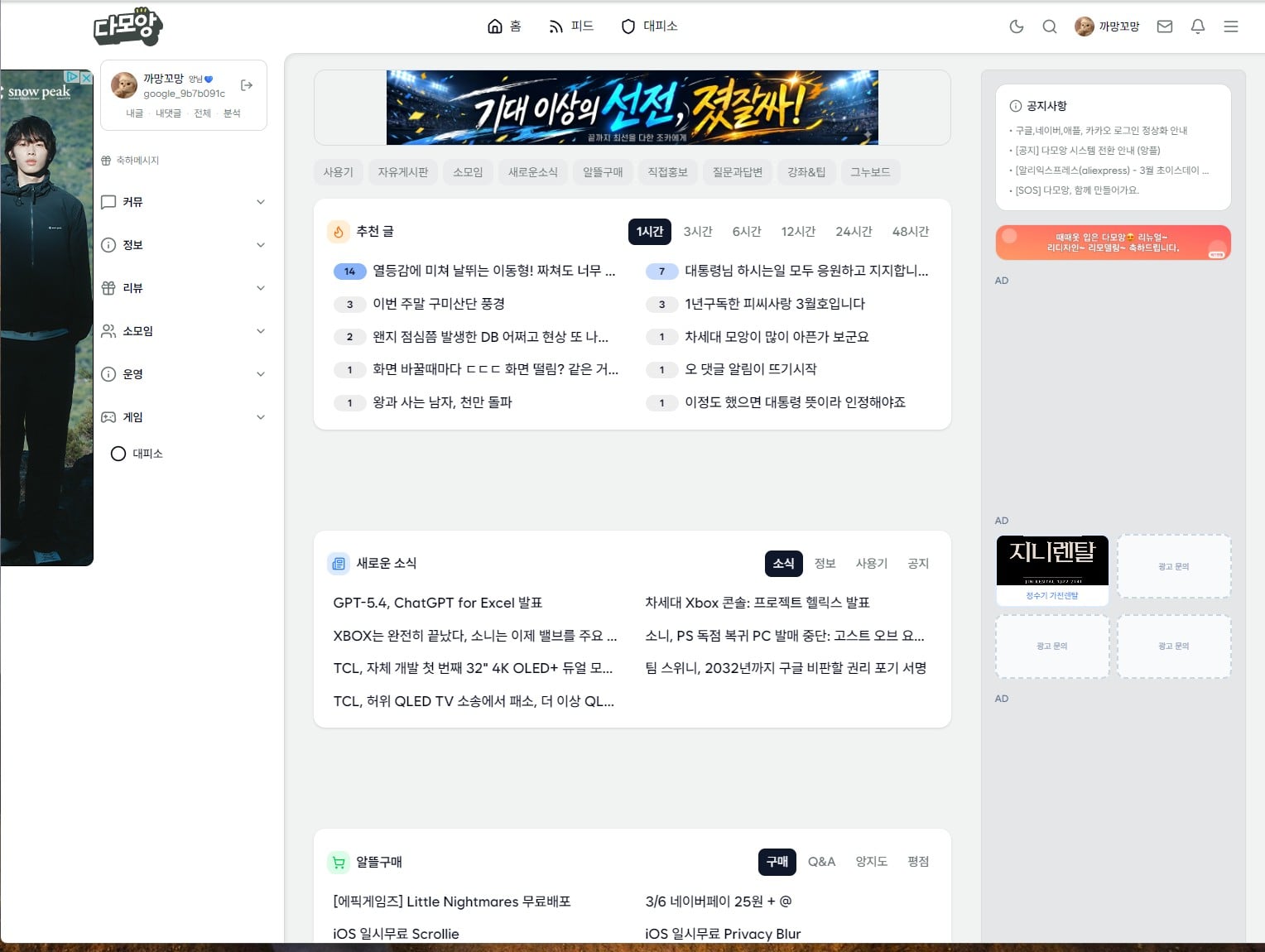Viewport: 1265px width, 952px height.
Task: Open 'GPT-5.4, ChatGPT for Excel 발표' article
Action: tap(437, 603)
